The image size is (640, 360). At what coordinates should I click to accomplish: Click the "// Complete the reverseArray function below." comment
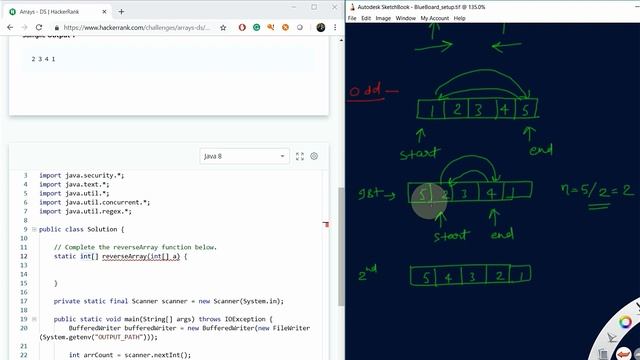click(x=135, y=247)
